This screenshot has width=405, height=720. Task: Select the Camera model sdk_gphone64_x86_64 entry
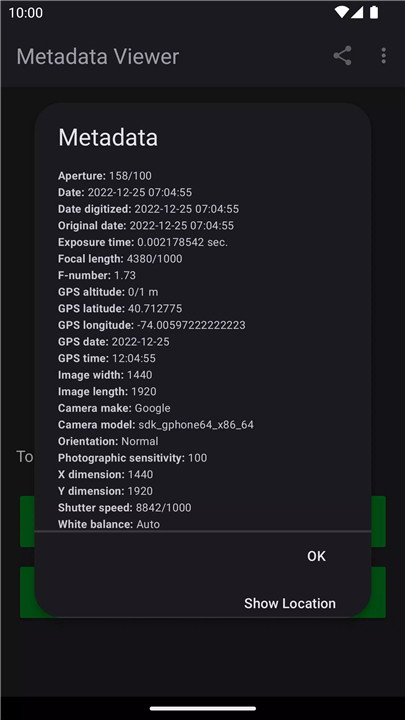coord(156,425)
